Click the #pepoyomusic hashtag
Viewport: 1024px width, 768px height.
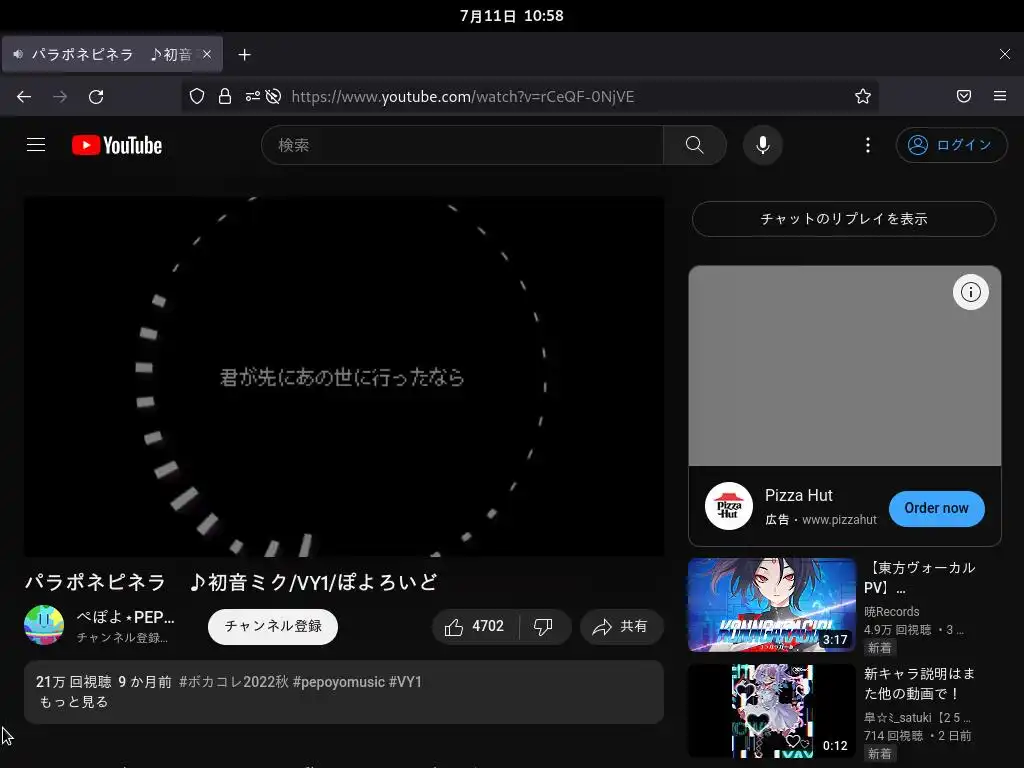[x=339, y=682]
